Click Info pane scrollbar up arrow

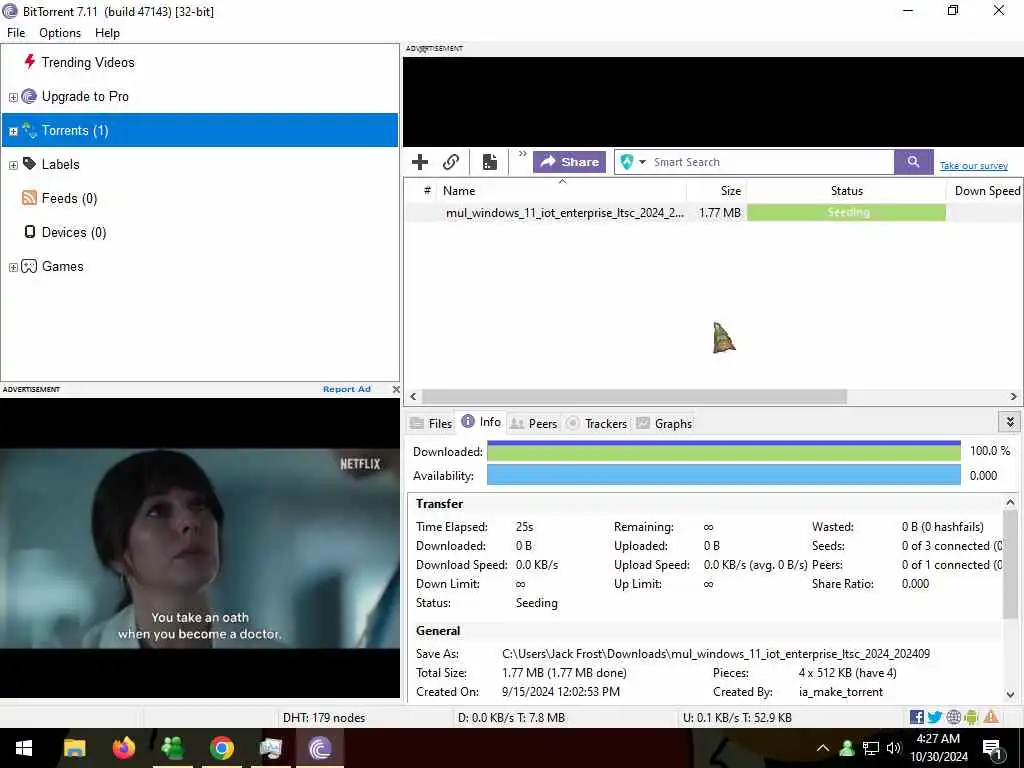pyautogui.click(x=1010, y=502)
